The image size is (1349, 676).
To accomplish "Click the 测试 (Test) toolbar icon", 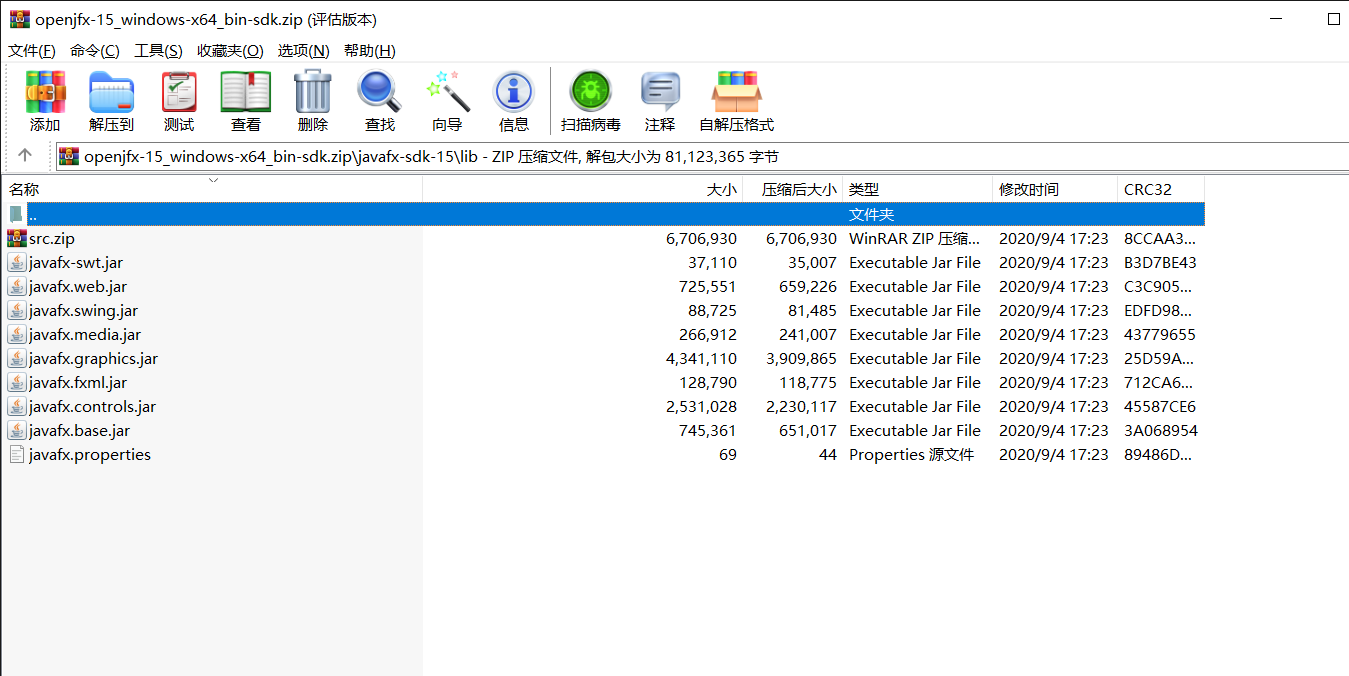I will [x=179, y=92].
